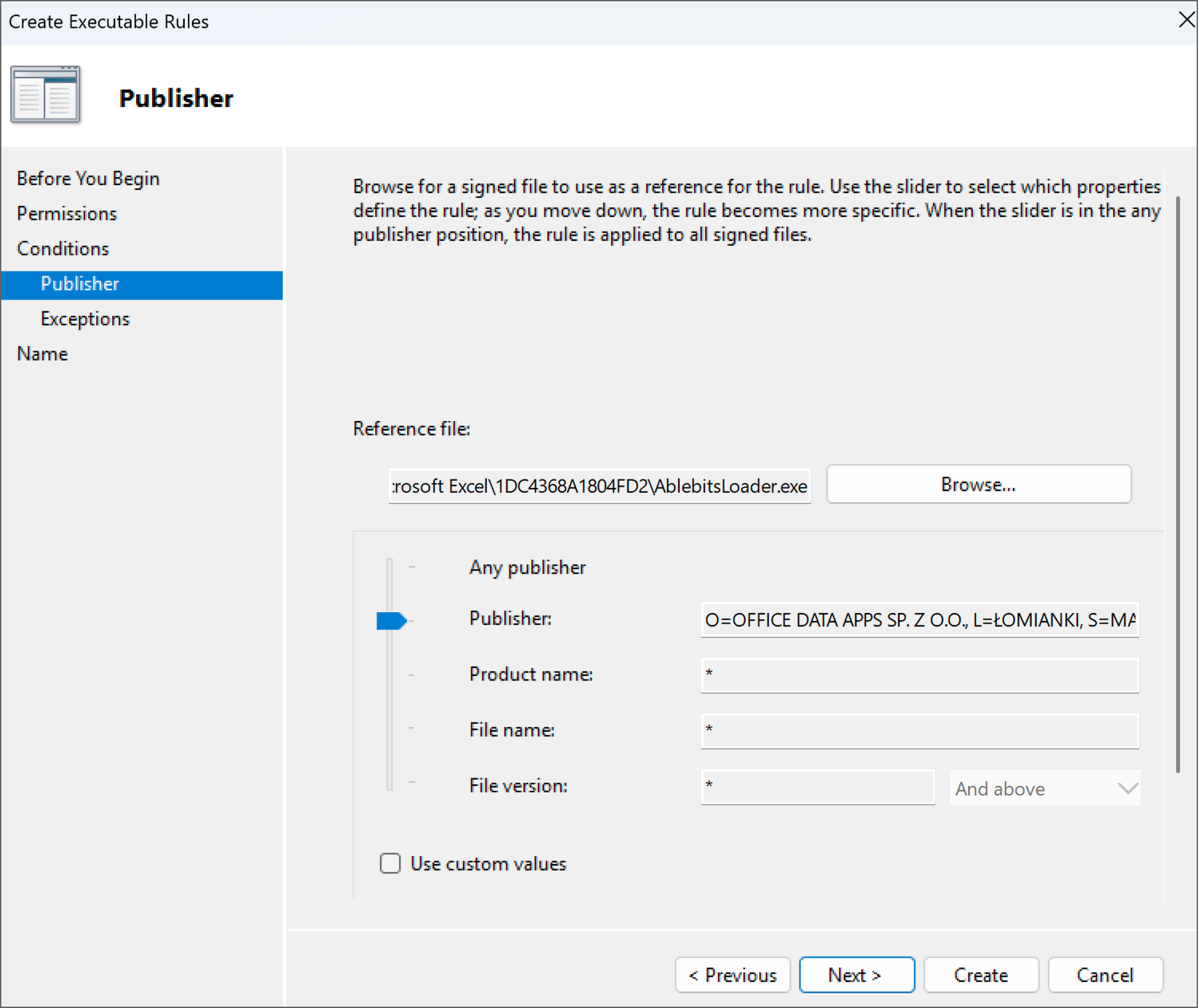Jump to the Exceptions step
This screenshot has width=1198, height=1008.
pyautogui.click(x=85, y=319)
